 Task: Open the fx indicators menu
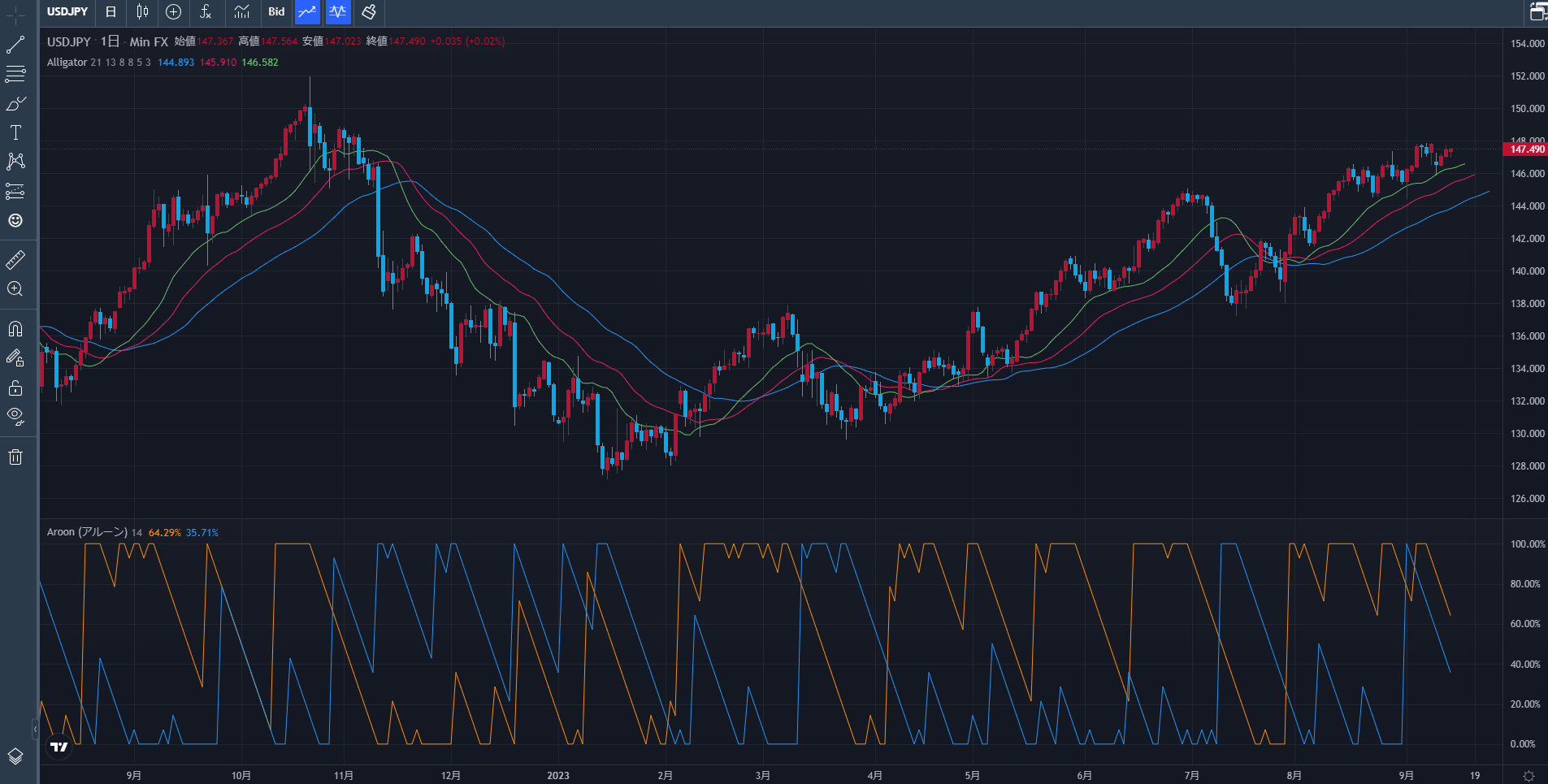point(206,12)
